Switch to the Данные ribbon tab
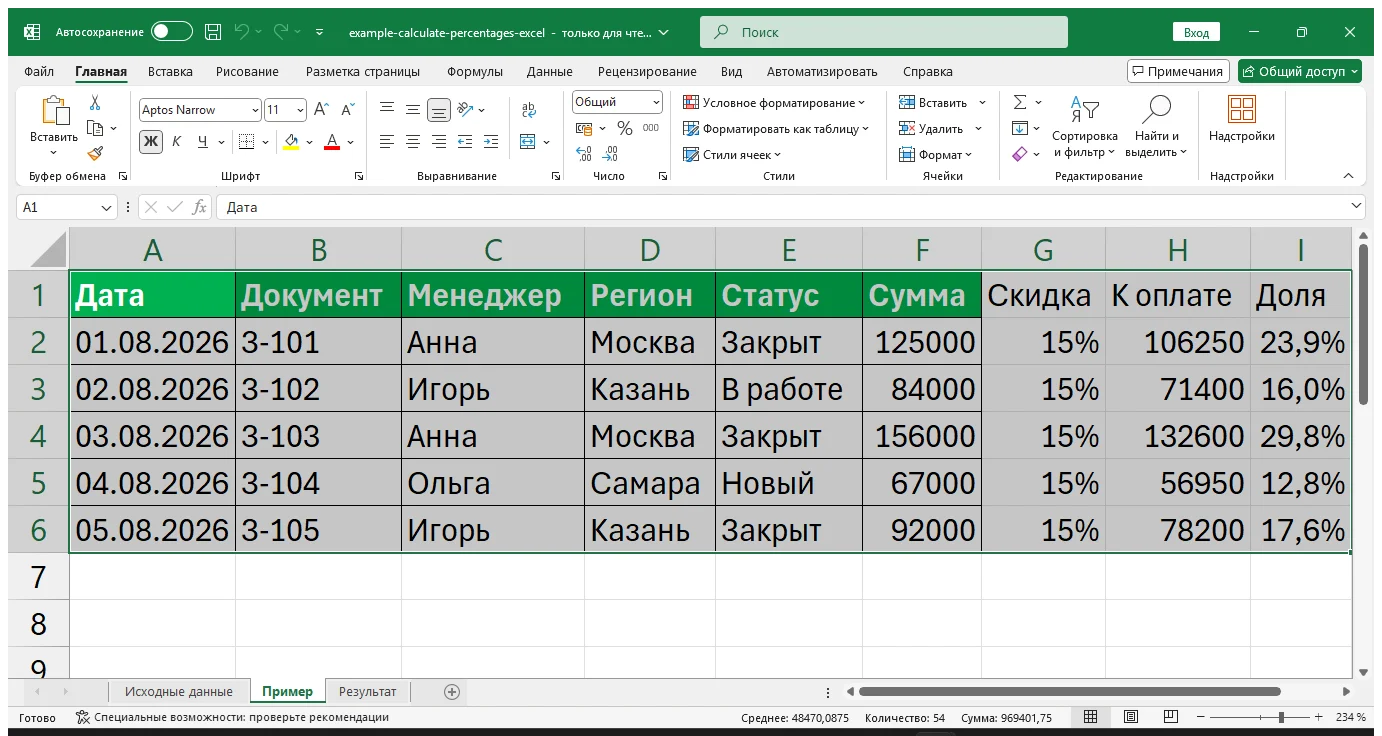Image resolution: width=1382 pixels, height=736 pixels. 550,72
